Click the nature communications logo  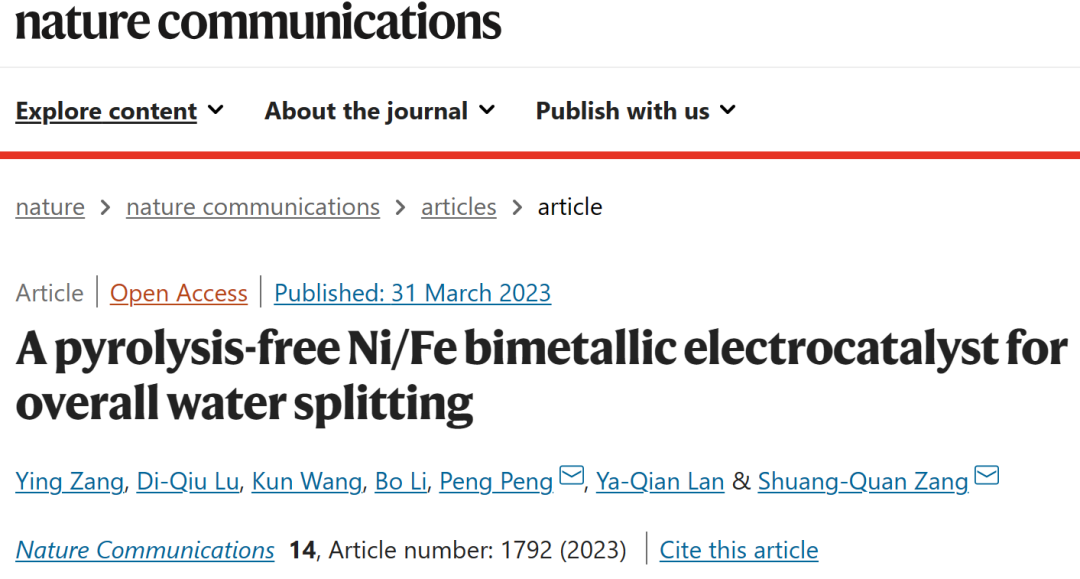coord(258,22)
